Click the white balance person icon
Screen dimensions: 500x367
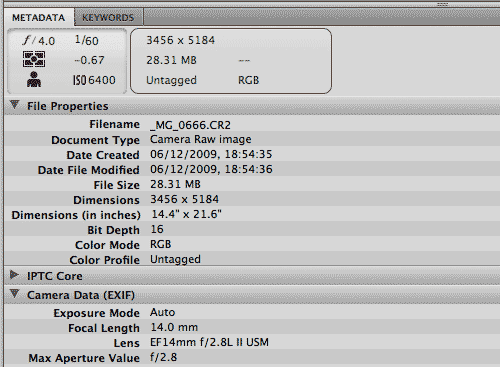34,79
